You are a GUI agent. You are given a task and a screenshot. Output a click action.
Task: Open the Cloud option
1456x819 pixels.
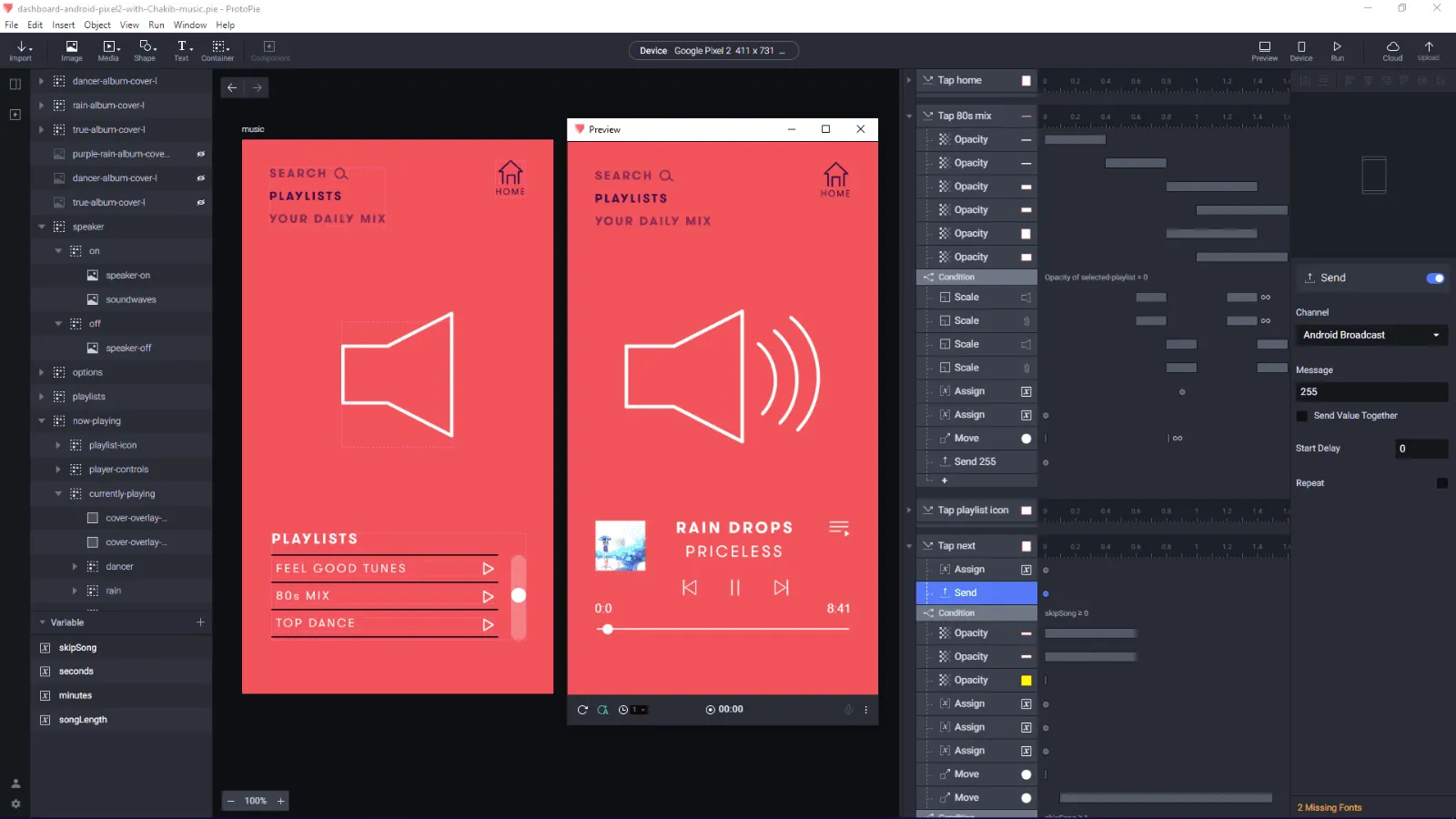coord(1392,50)
